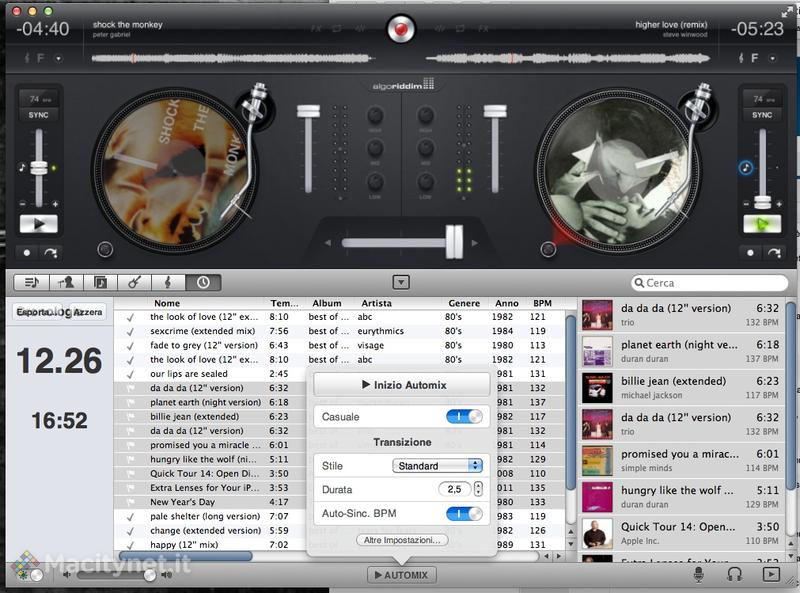The height and width of the screenshot is (593, 800).
Task: Click the right channel volume fader
Action: [495, 112]
